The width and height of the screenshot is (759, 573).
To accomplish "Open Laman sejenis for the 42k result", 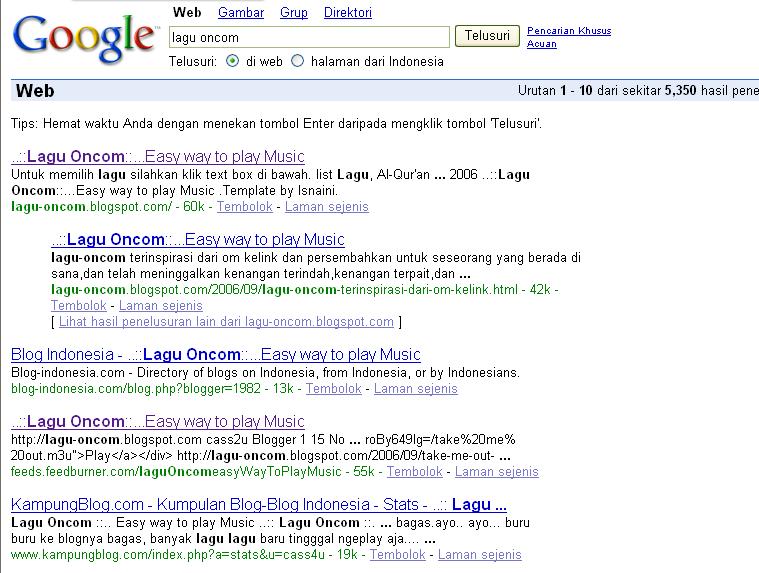I will point(161,305).
